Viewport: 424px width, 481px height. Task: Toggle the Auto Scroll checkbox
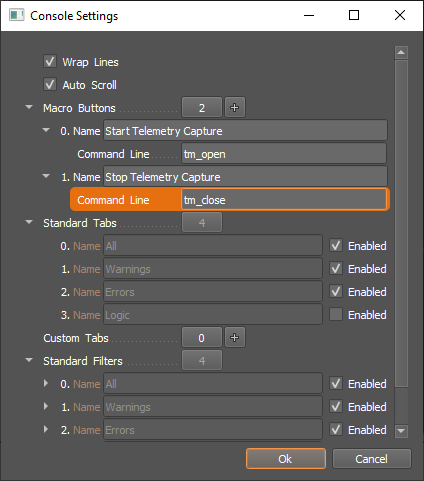point(50,84)
